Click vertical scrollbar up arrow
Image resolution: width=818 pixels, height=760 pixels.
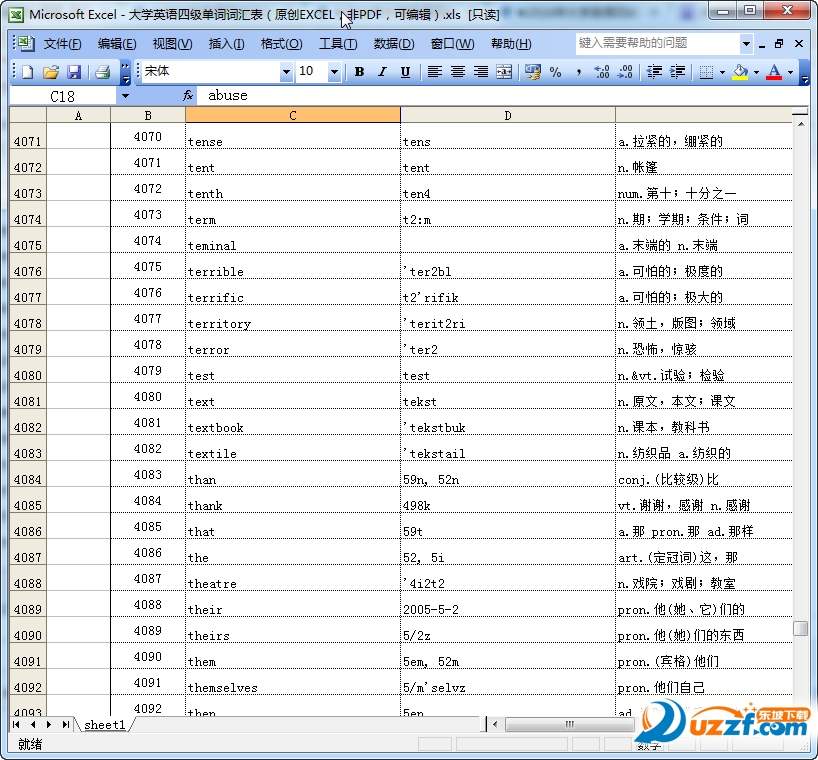(x=801, y=124)
